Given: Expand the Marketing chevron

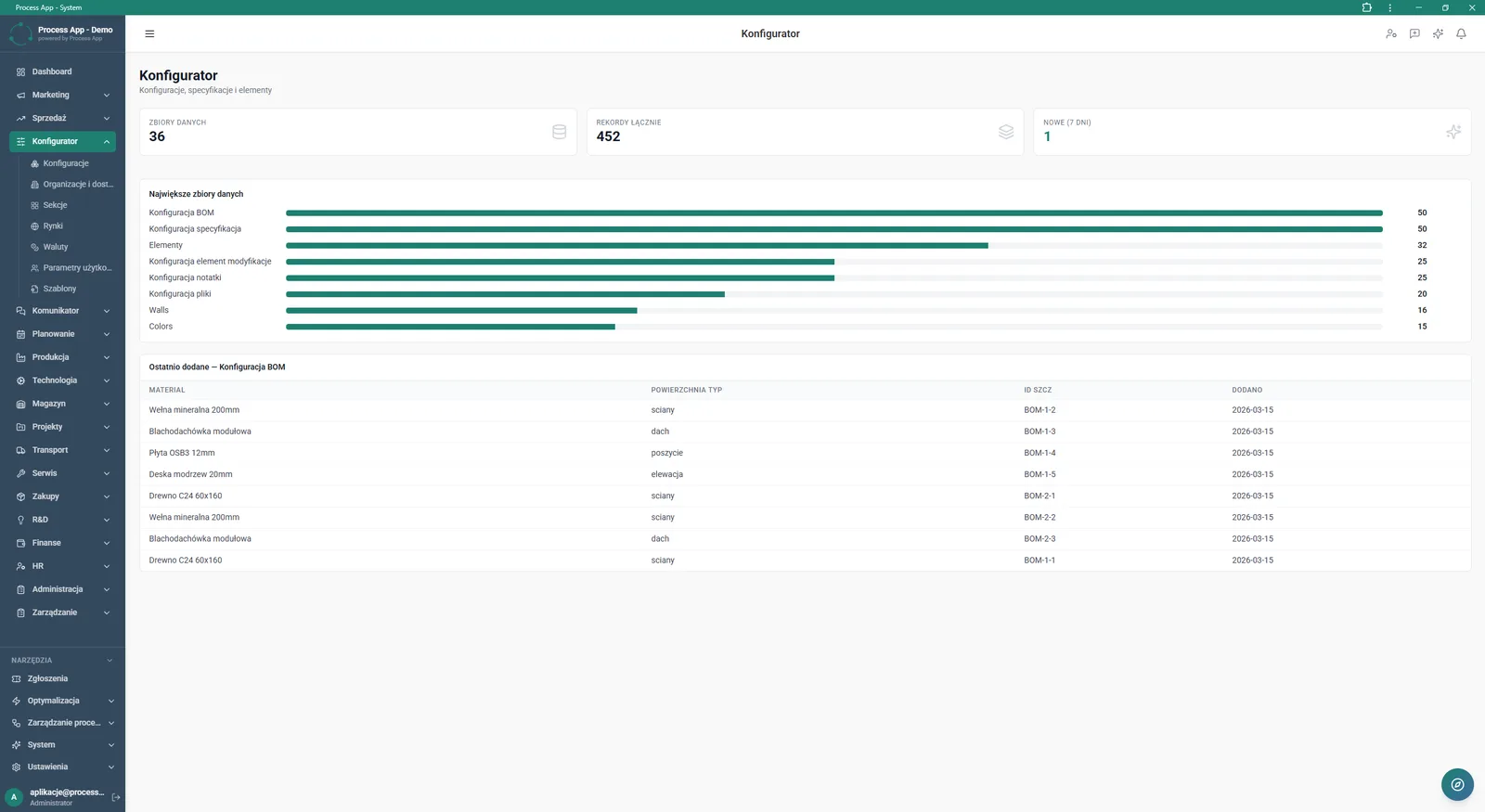Looking at the screenshot, I should pos(107,95).
